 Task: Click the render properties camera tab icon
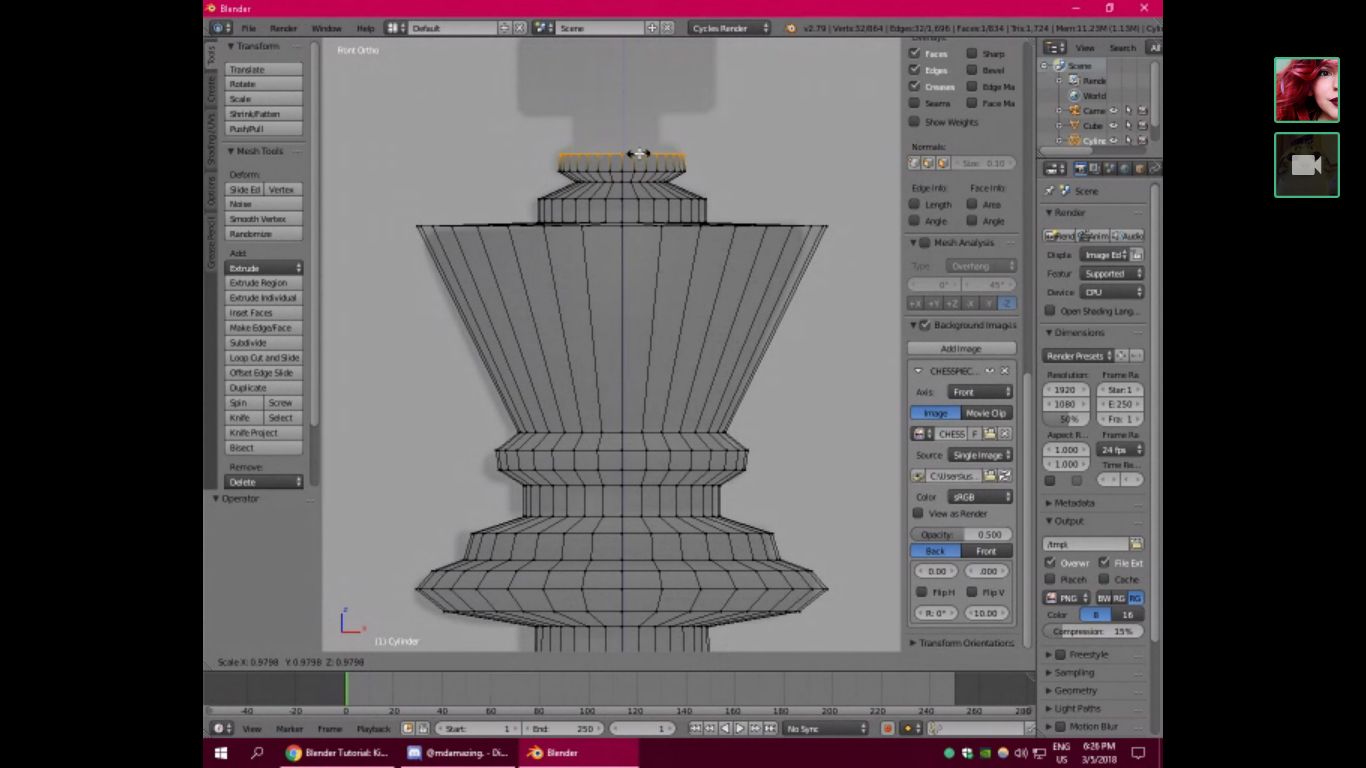[1080, 169]
